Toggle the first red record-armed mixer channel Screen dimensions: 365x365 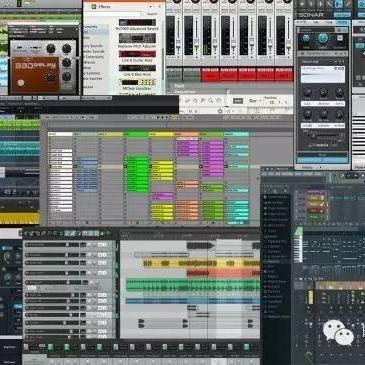pyautogui.click(x=210, y=74)
